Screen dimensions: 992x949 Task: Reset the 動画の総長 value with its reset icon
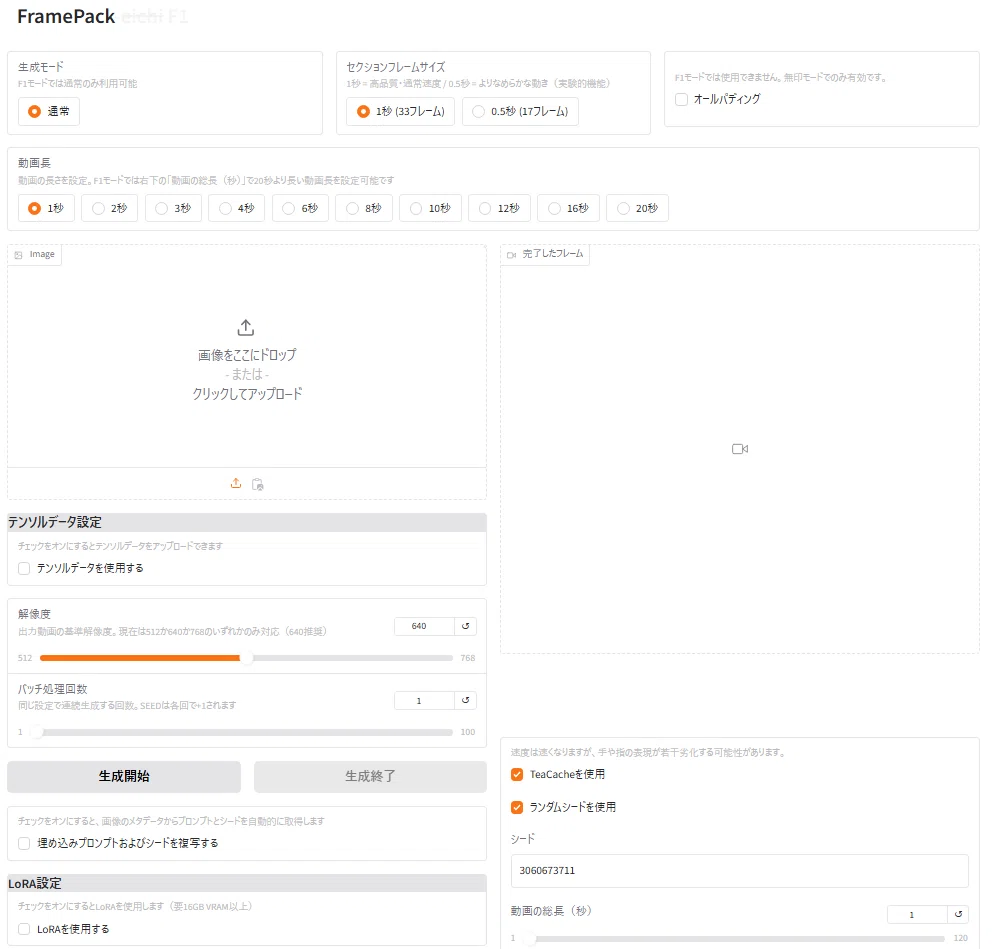click(x=958, y=914)
